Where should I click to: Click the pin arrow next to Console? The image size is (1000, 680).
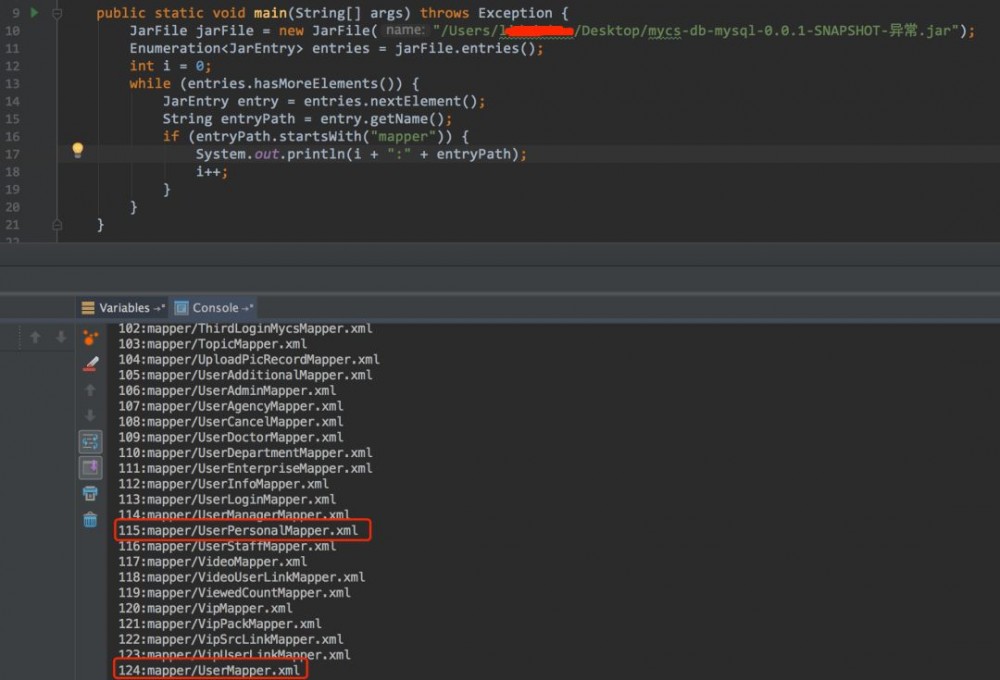(x=247, y=308)
